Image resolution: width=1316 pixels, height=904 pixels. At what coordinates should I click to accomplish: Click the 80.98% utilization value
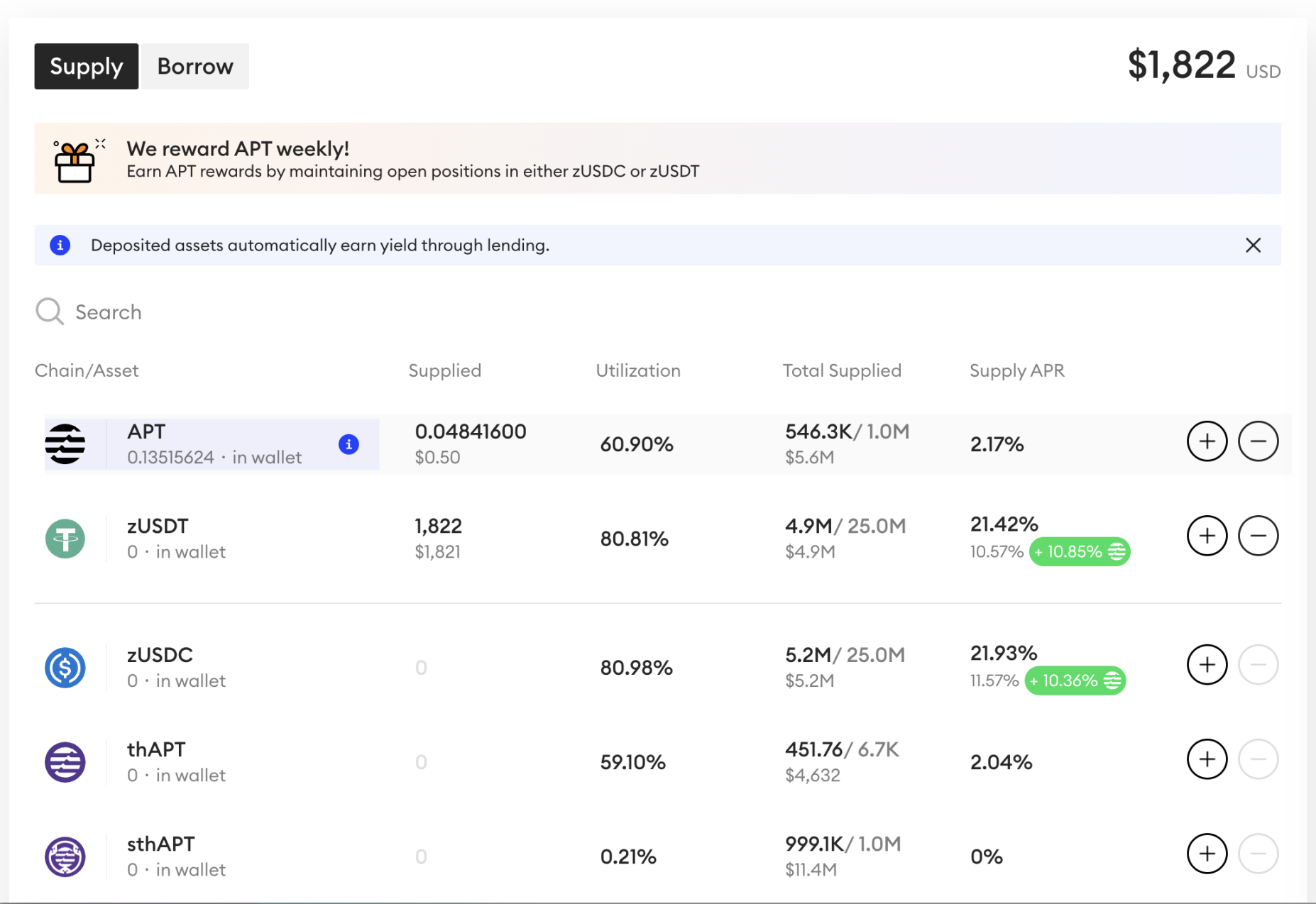pyautogui.click(x=637, y=668)
